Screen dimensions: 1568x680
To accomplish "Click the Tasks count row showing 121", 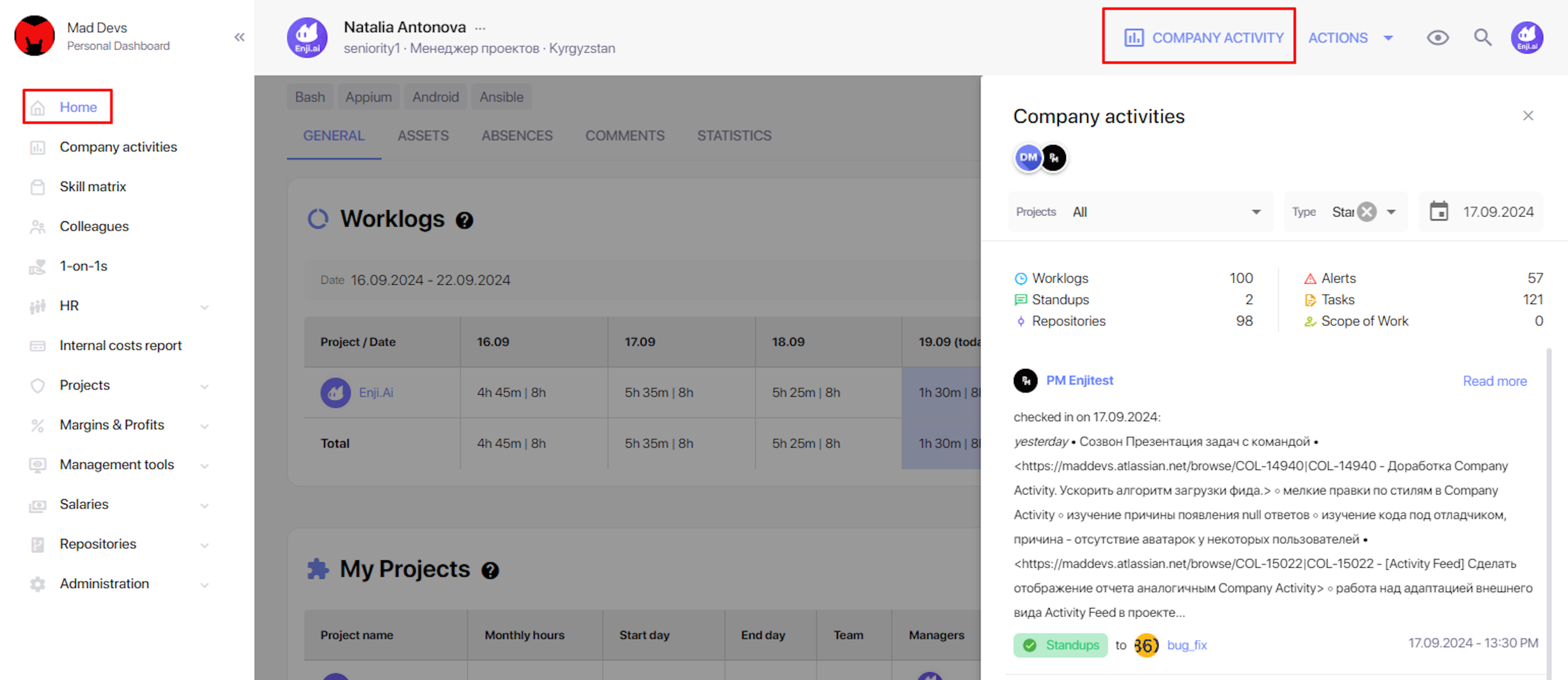I will [1423, 299].
